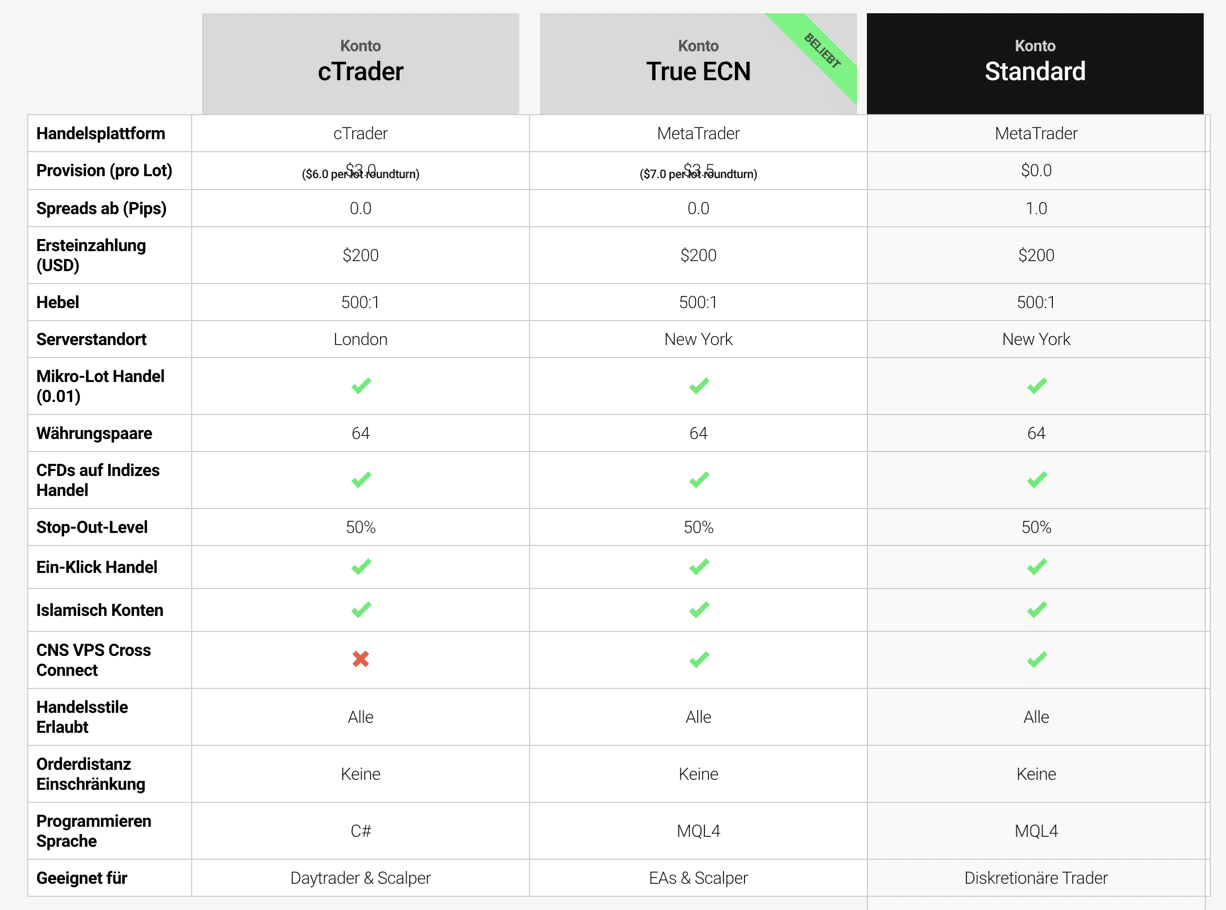This screenshot has height=910, width=1226.
Task: Click True ECN CFDs auf Indizes checkmark
Action: pyautogui.click(x=699, y=480)
